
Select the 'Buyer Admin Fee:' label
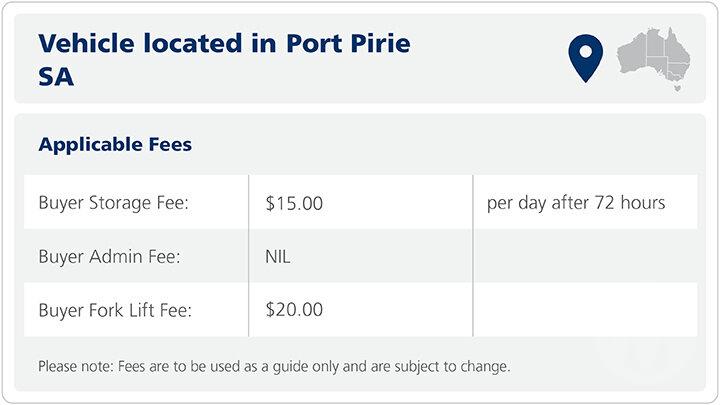(112, 257)
